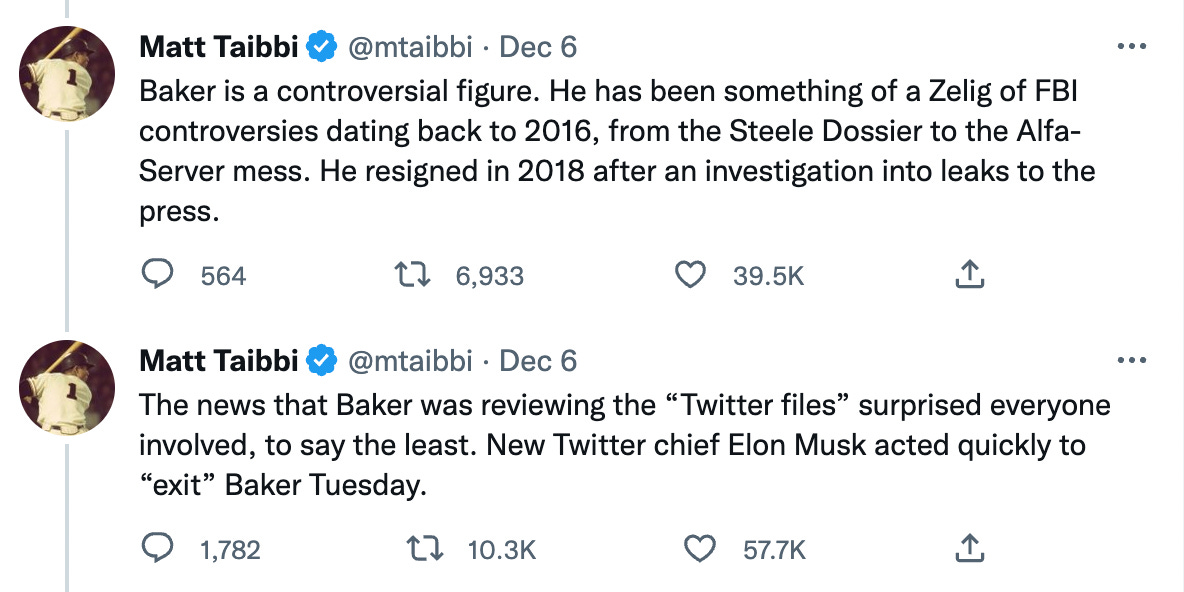Open the @mtaibbi handle on second tweet
Screen dimensions: 1184x592
pos(409,361)
